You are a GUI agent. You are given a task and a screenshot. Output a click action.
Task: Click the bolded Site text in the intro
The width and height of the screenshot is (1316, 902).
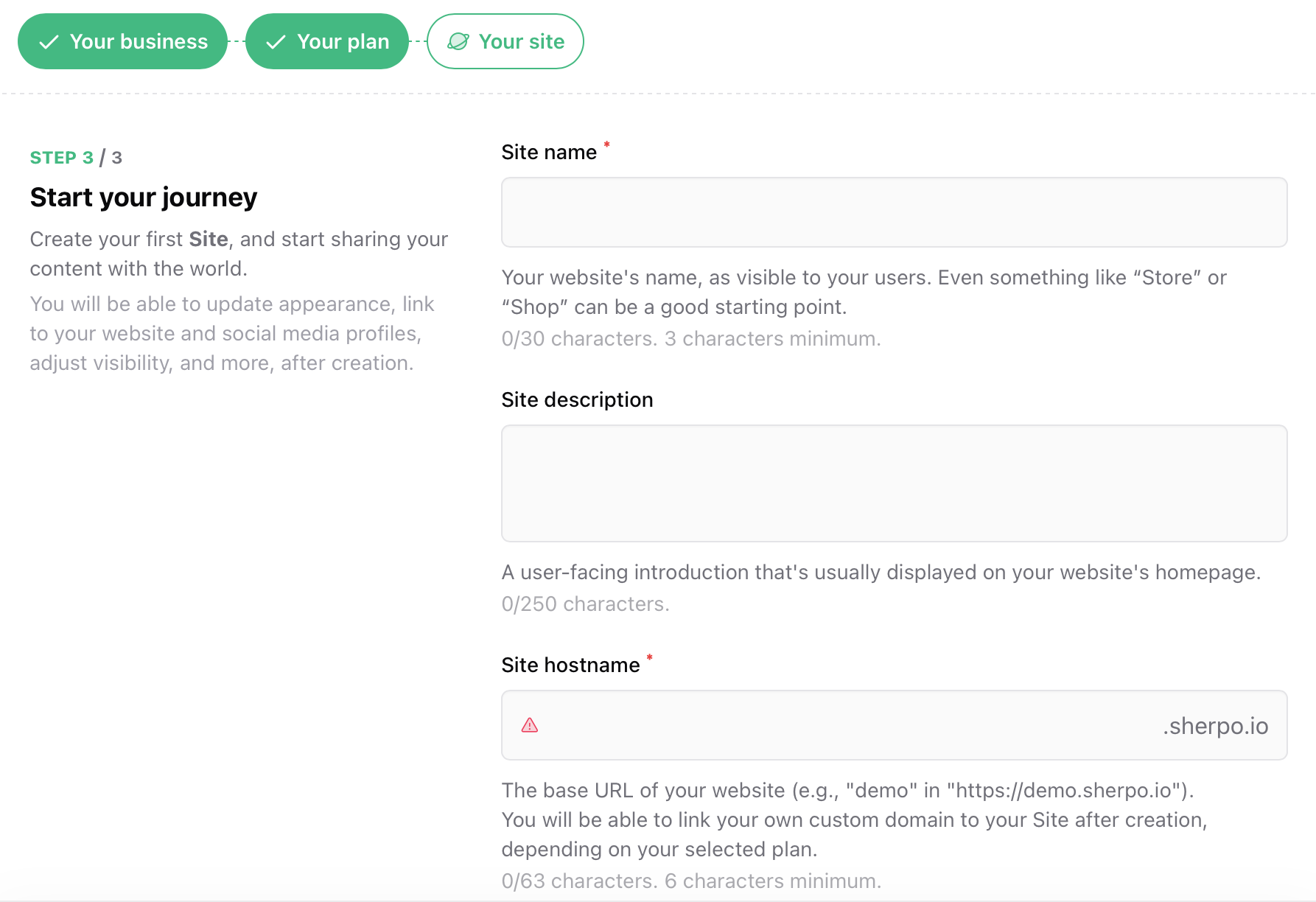[x=208, y=239]
